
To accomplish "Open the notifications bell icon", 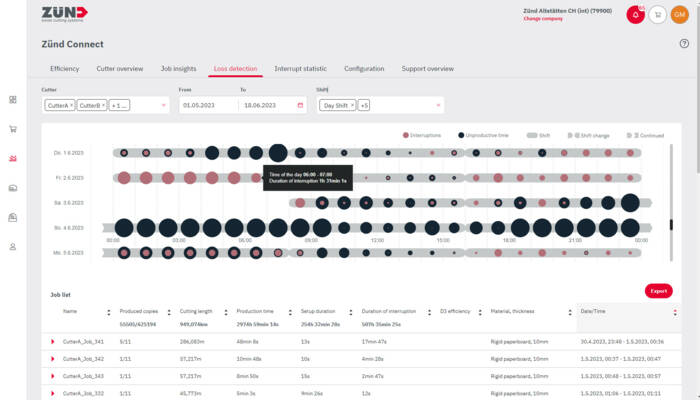I will (635, 15).
